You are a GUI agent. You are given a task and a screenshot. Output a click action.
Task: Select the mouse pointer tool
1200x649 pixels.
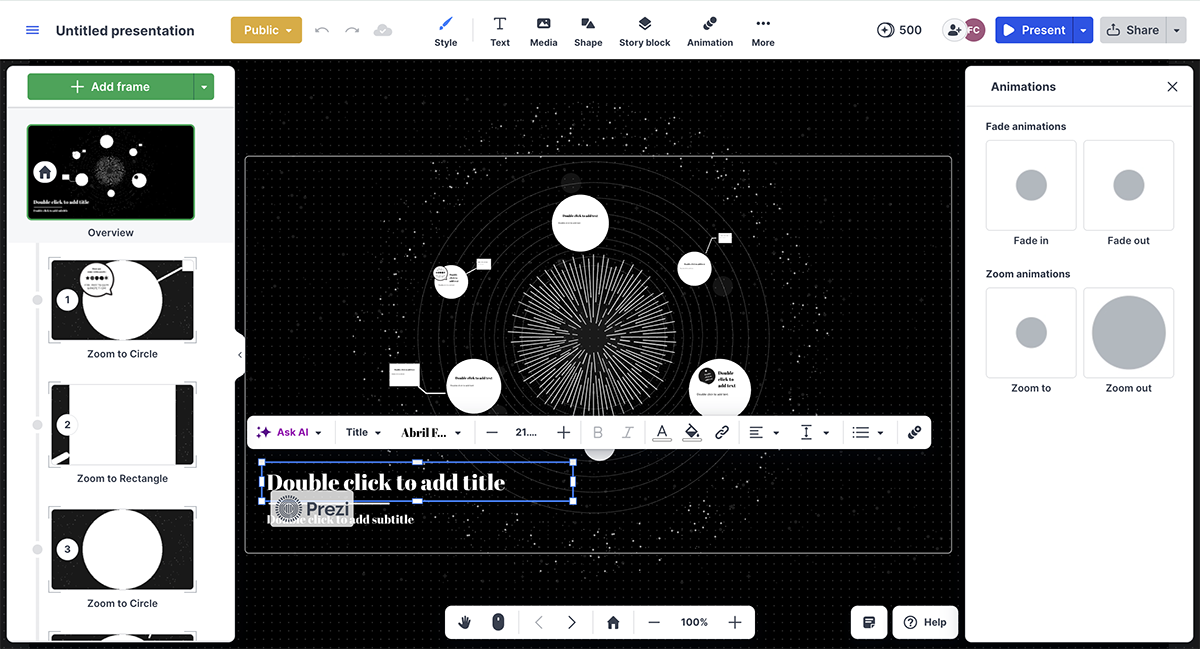click(x=498, y=622)
